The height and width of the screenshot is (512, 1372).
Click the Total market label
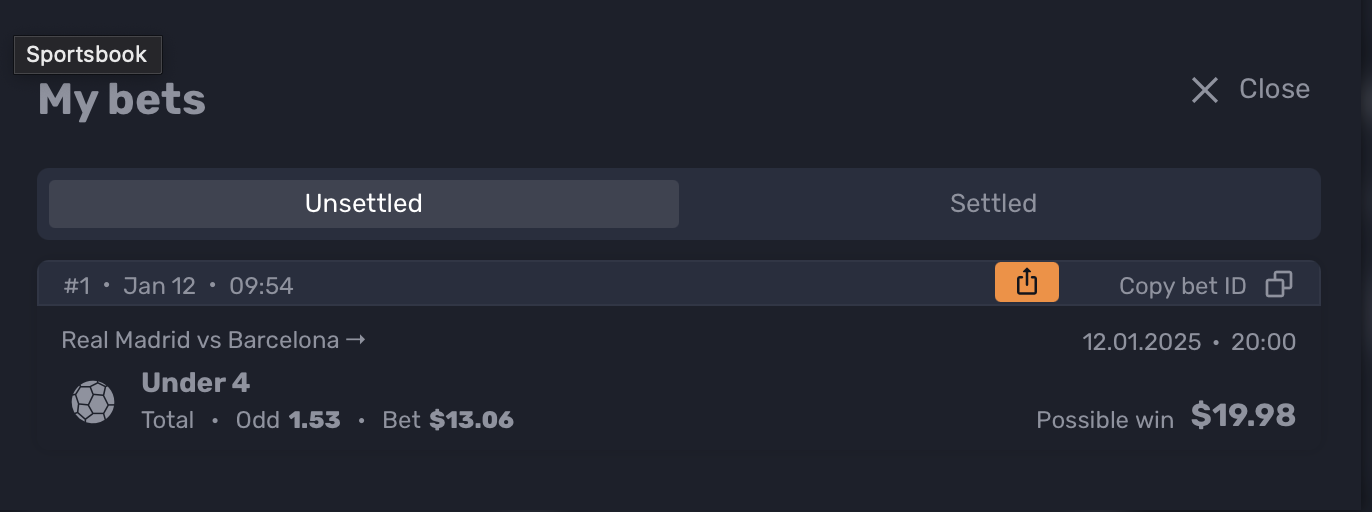(x=168, y=420)
